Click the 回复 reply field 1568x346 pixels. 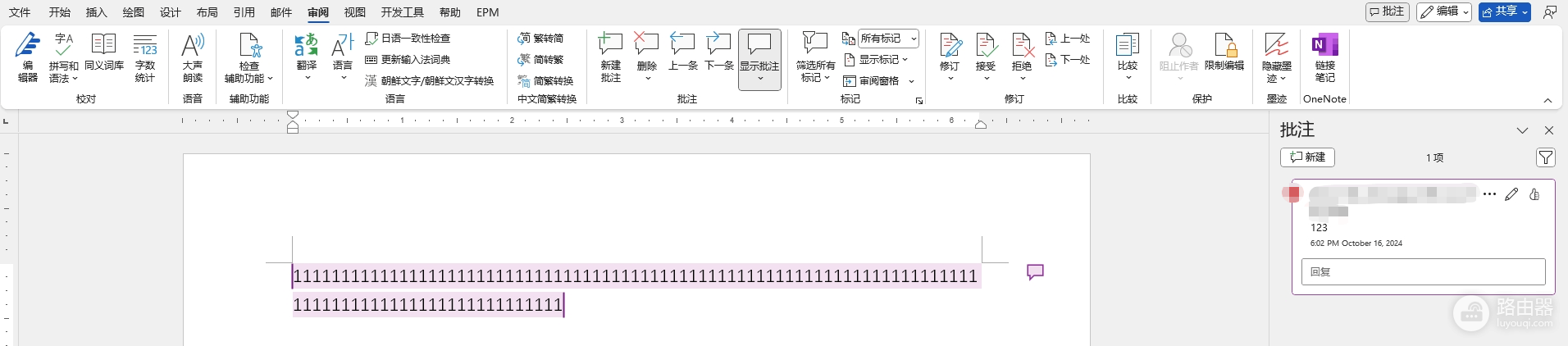[1423, 271]
